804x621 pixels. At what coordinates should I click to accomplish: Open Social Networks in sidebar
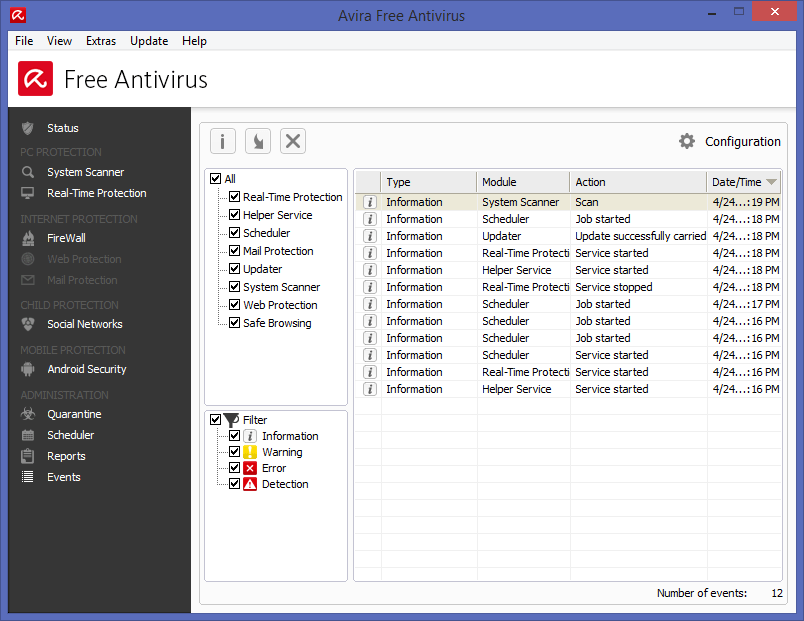coord(85,324)
